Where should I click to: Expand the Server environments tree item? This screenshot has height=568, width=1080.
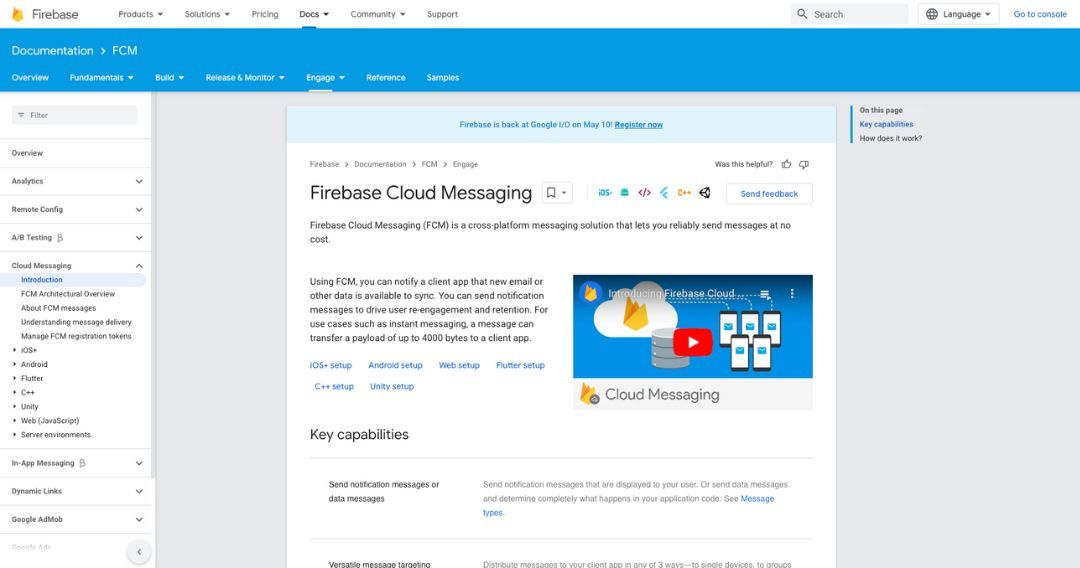(14, 434)
